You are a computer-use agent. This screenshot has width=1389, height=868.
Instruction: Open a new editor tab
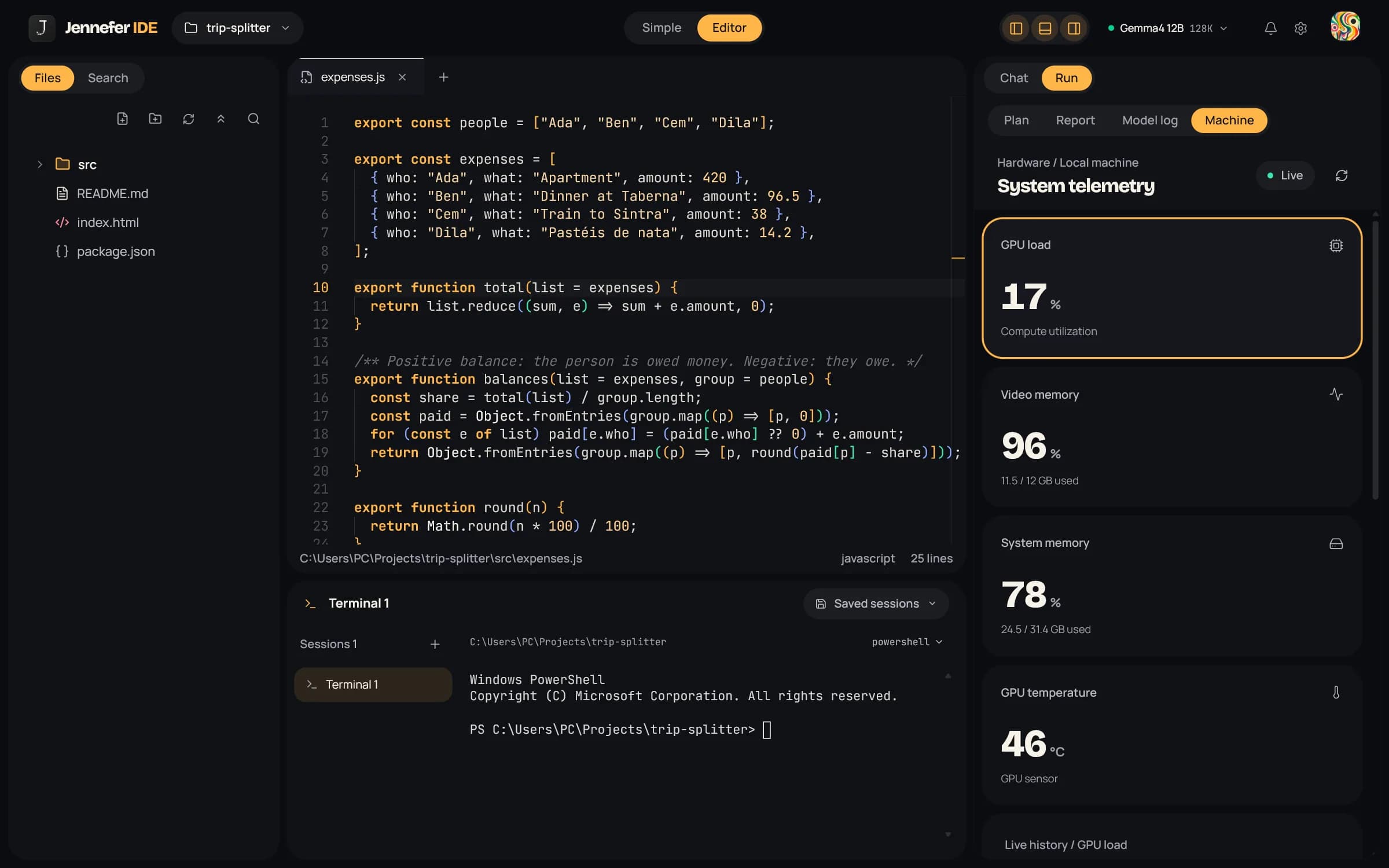[443, 77]
